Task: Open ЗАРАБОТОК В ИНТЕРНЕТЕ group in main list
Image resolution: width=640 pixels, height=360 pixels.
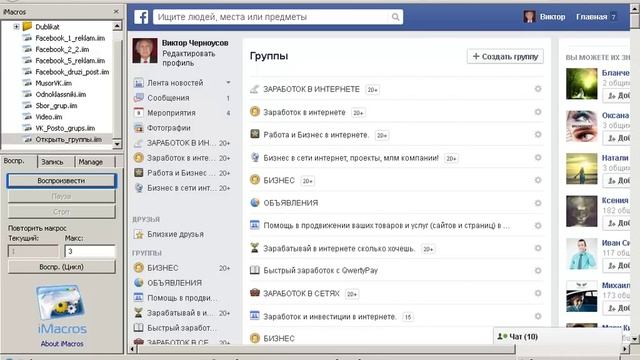Action: pyautogui.click(x=311, y=89)
